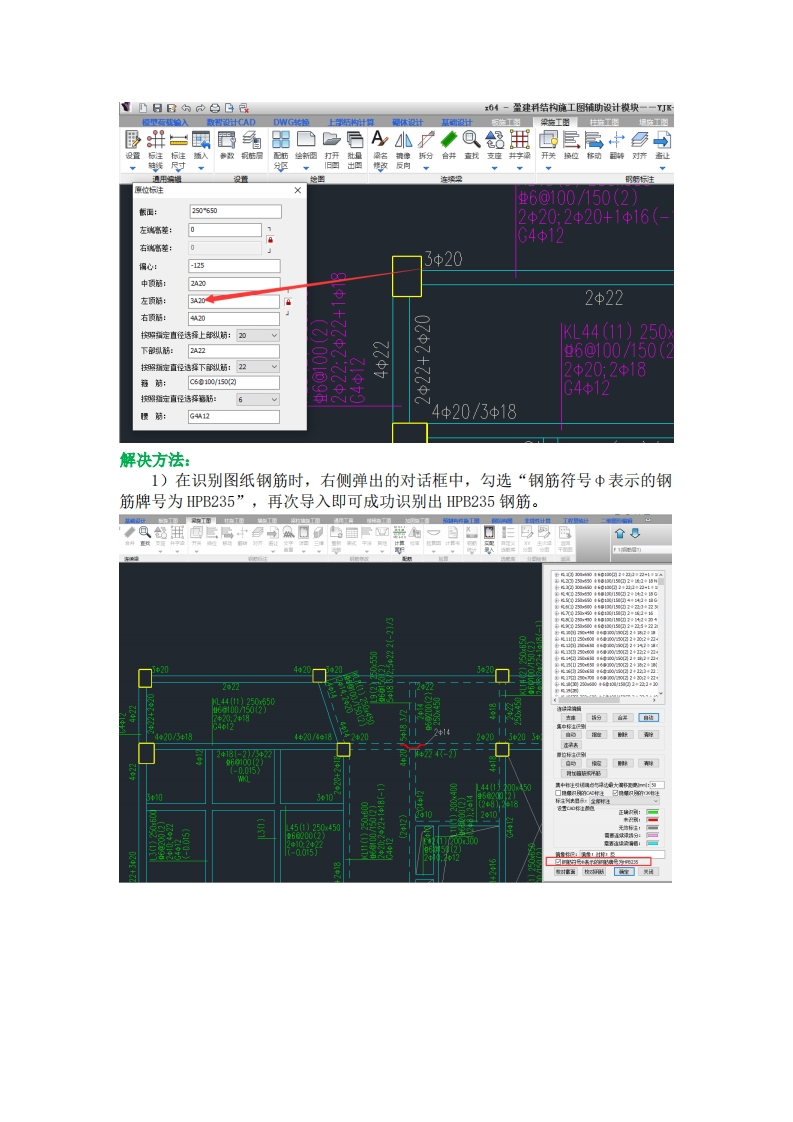Click the 标注轴线 axis annotation icon
This screenshot has width=793, height=1122.
155,140
